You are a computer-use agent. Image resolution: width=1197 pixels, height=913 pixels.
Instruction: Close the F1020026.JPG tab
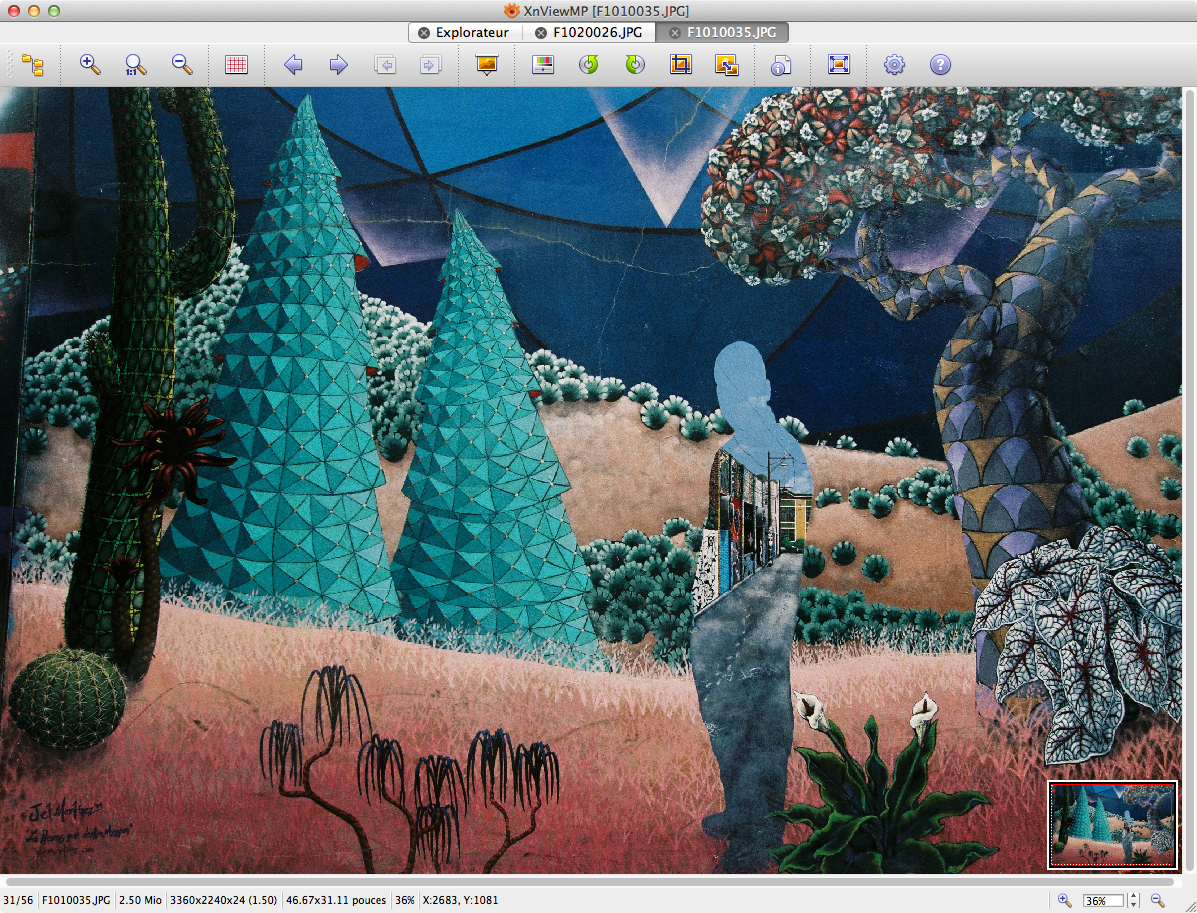pyautogui.click(x=540, y=33)
